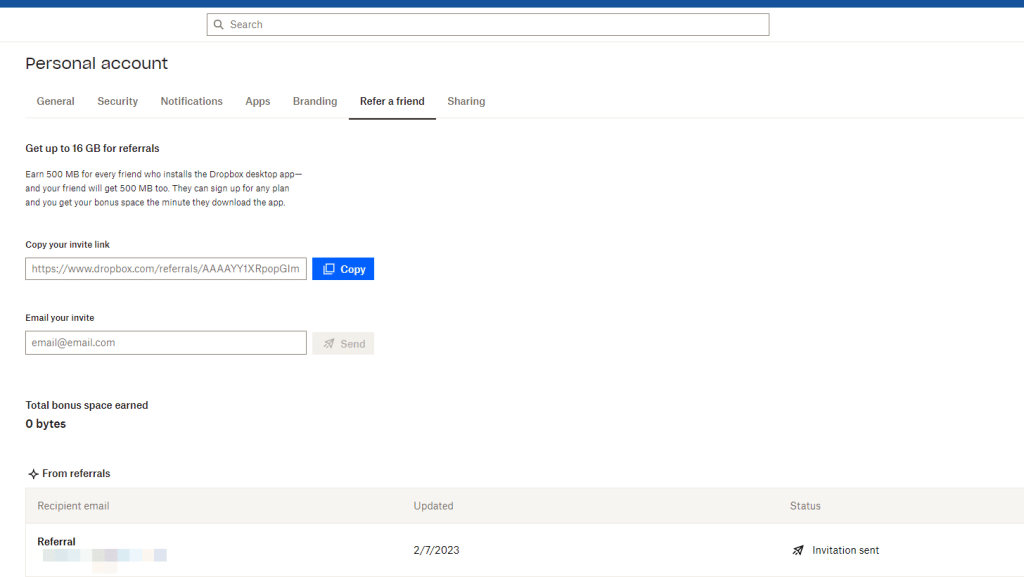Click the email@email.com input field
Image resolution: width=1024 pixels, height=577 pixels.
(166, 342)
